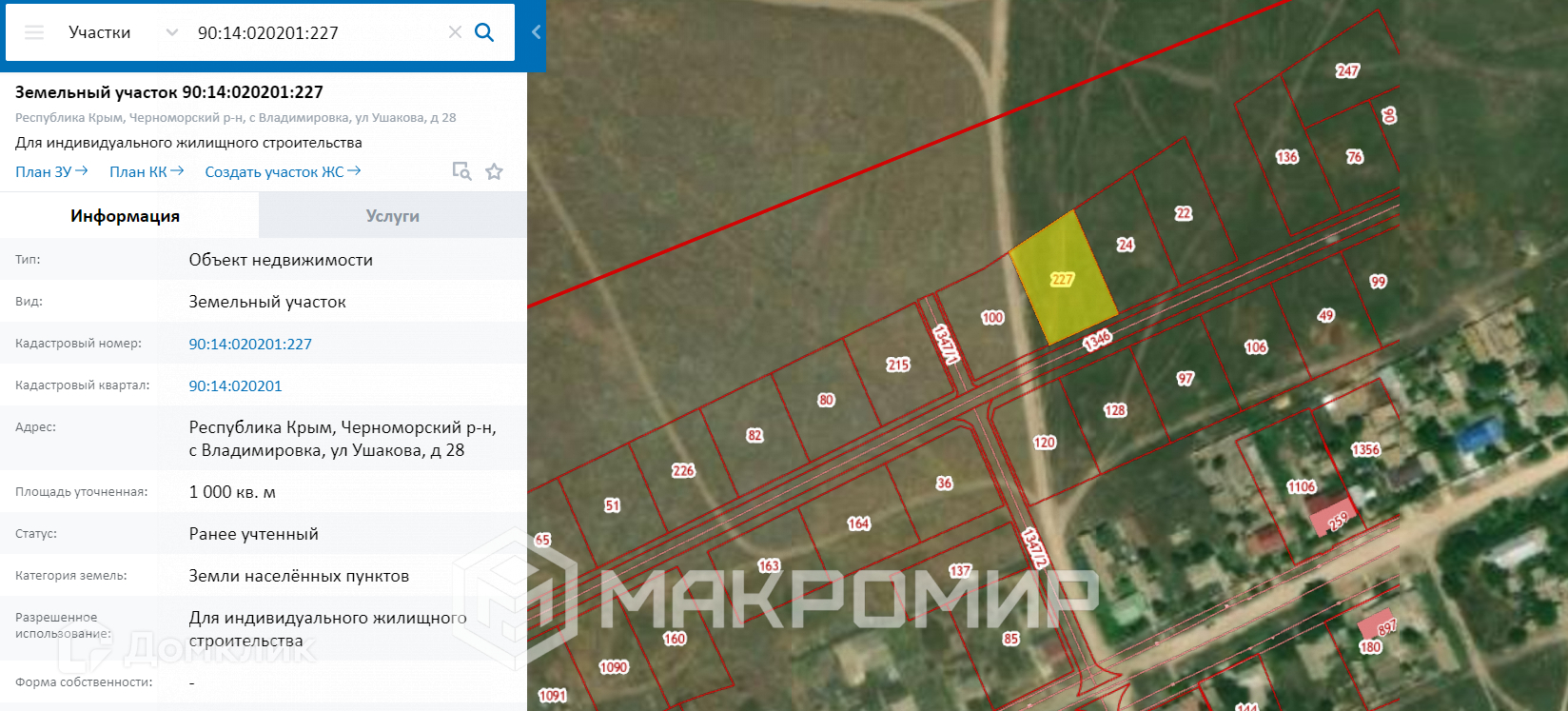Click parcel 128 on the map

pyautogui.click(x=1115, y=410)
